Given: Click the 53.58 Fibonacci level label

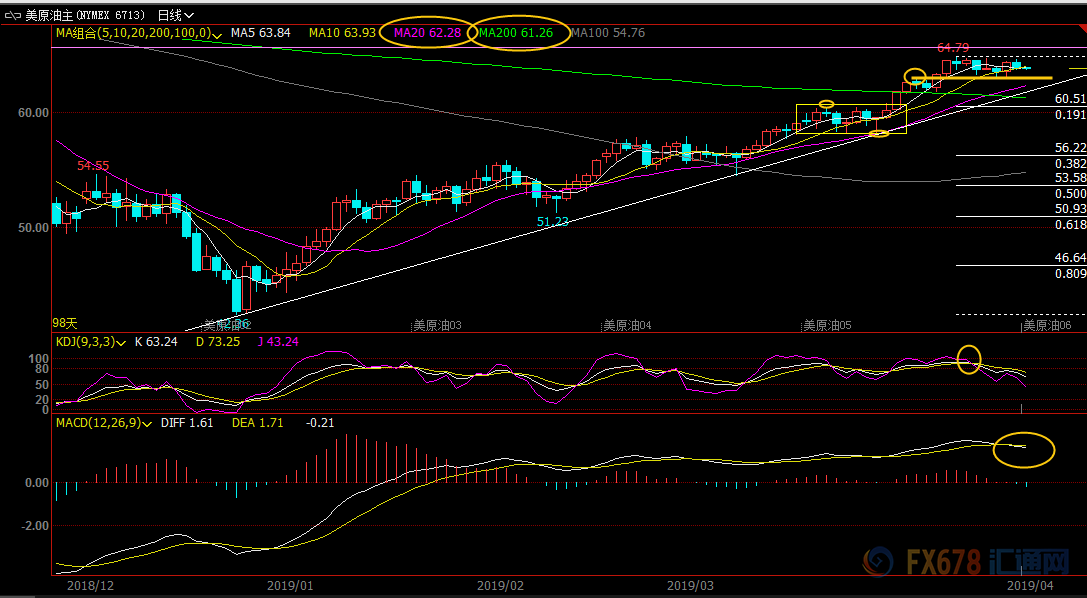Looking at the screenshot, I should pyautogui.click(x=1070, y=178).
